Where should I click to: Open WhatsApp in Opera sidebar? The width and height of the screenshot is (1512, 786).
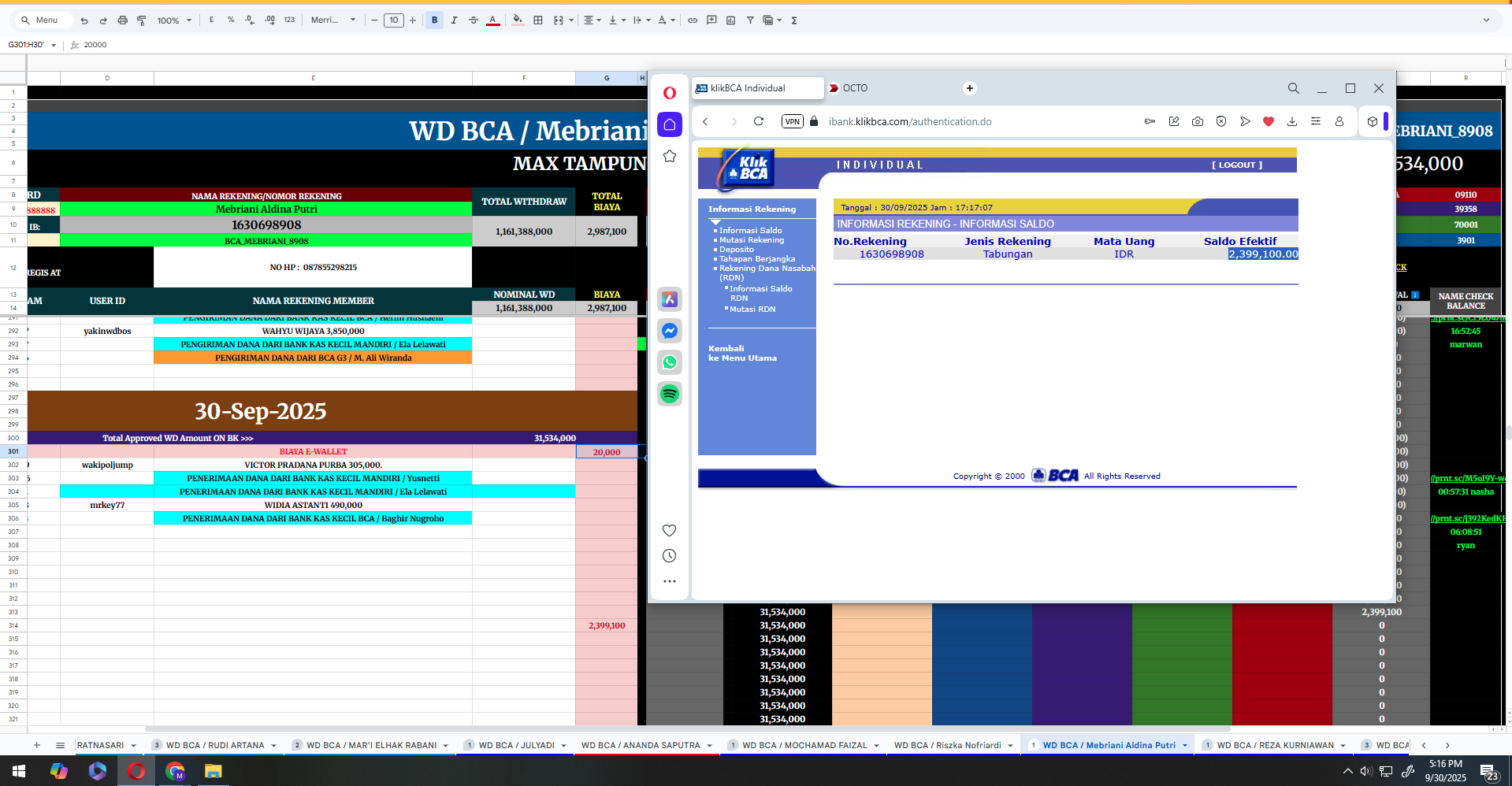point(670,362)
